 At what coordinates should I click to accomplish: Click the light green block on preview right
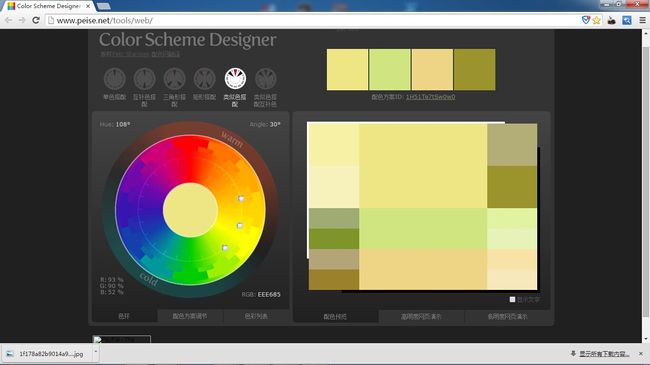click(512, 218)
